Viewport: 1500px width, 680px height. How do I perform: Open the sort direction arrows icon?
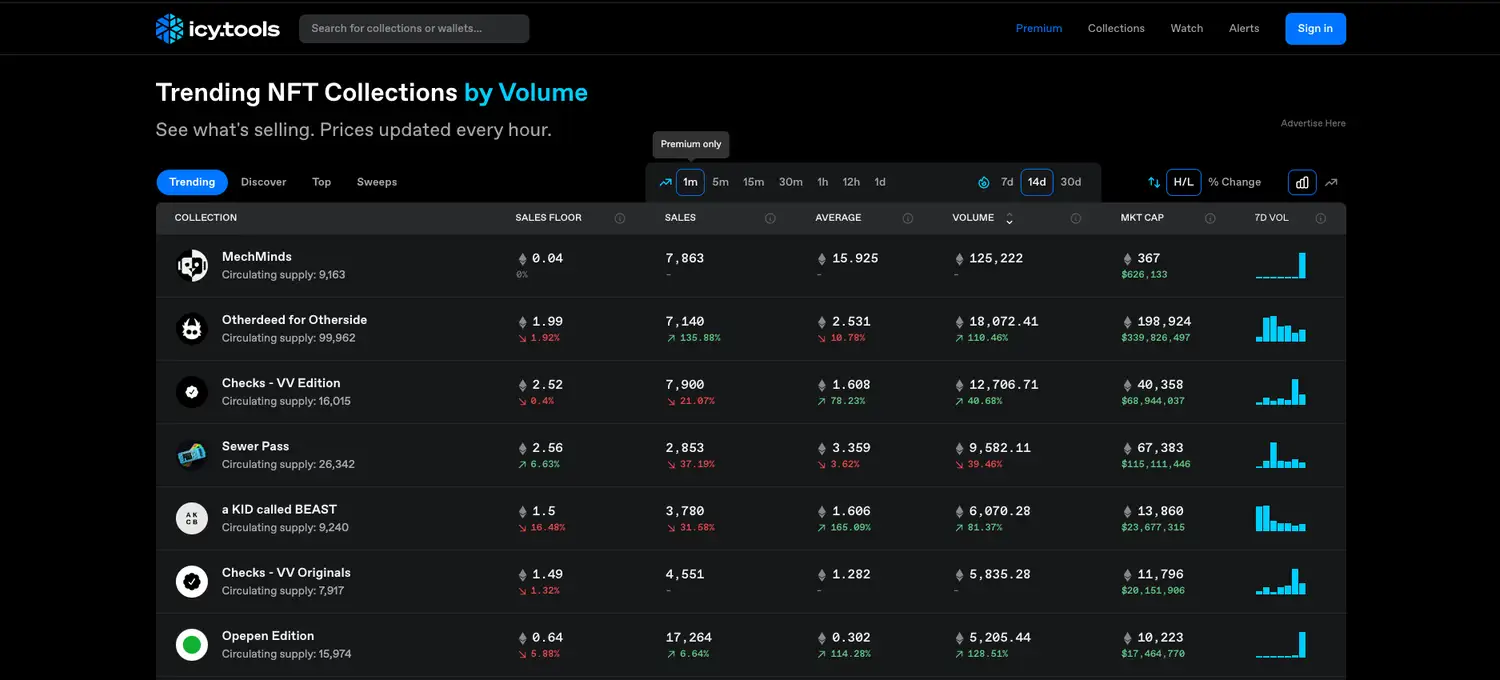click(1154, 181)
